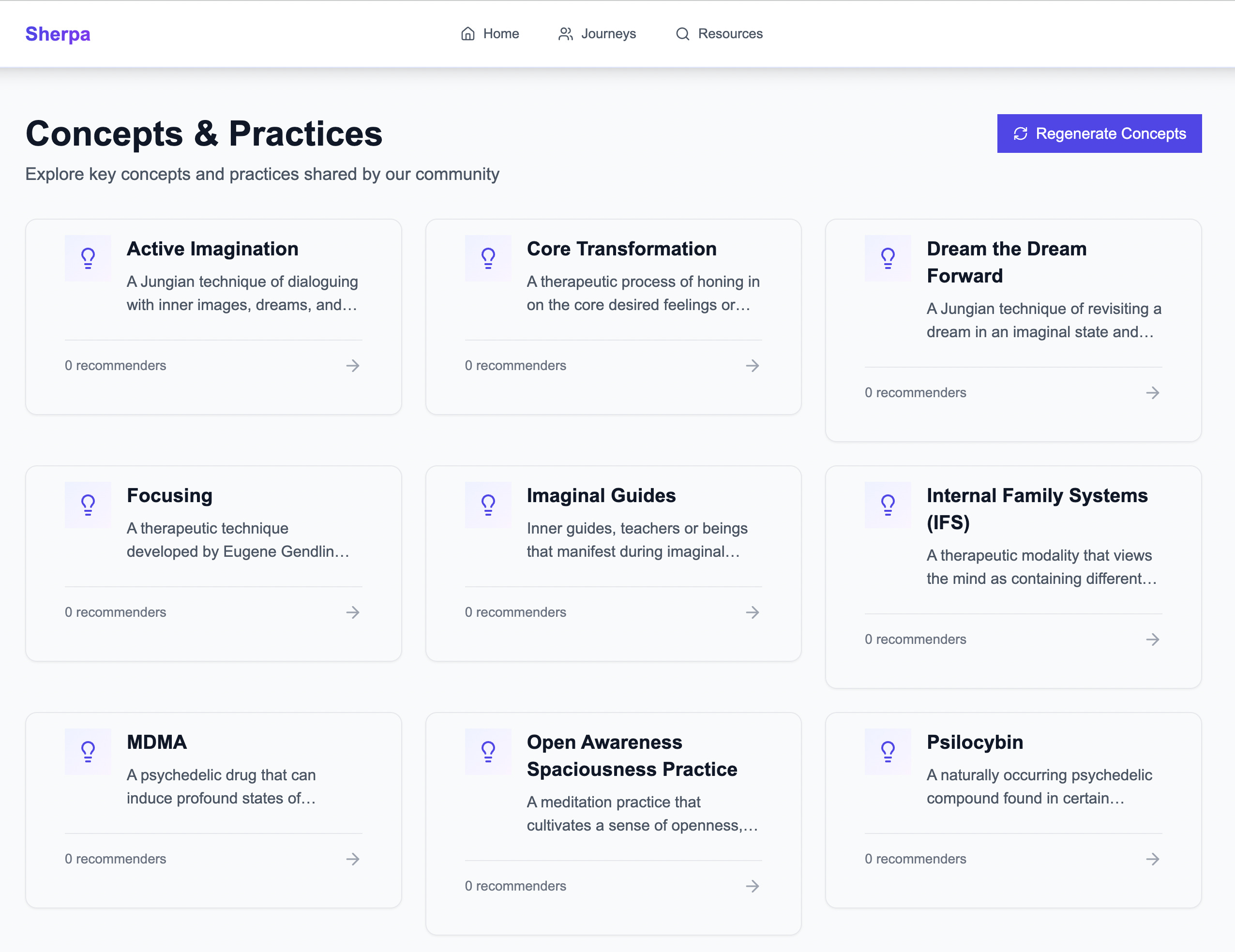Click the Psilocybin card heading
Image resolution: width=1235 pixels, height=952 pixels.
[975, 742]
